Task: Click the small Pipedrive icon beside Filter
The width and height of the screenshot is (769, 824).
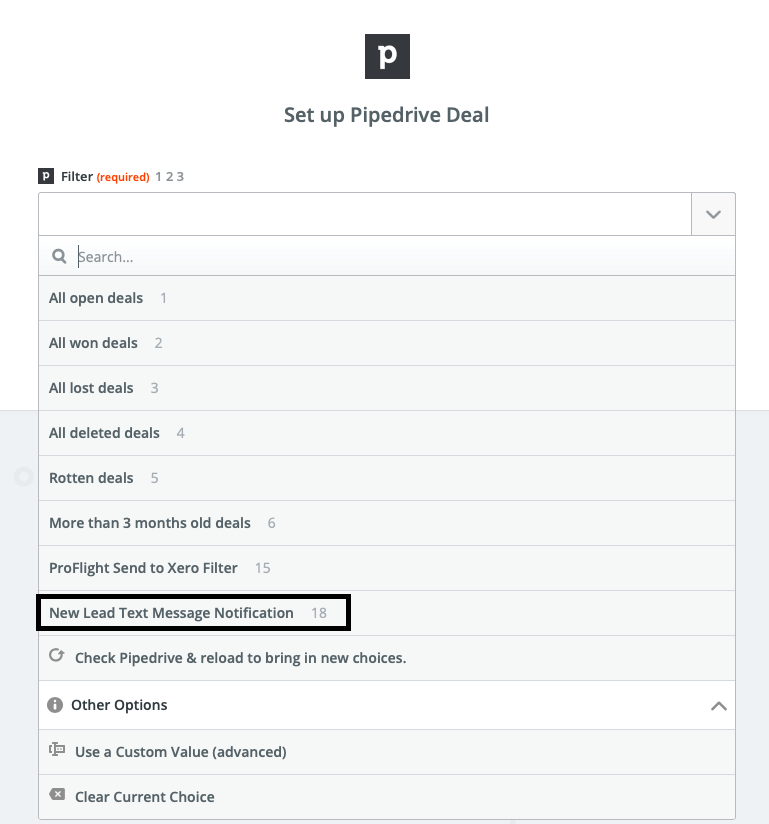Action: tap(46, 177)
